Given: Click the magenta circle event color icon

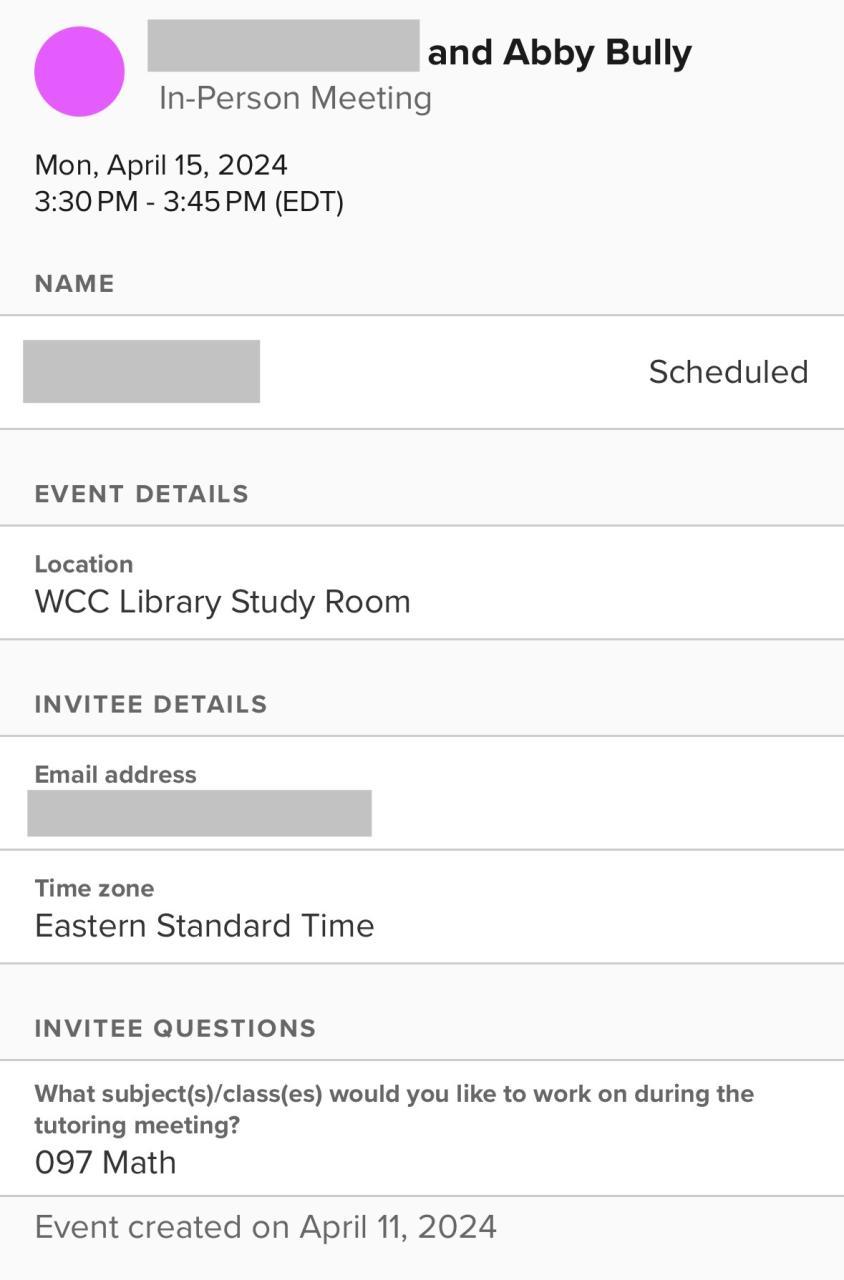Looking at the screenshot, I should pyautogui.click(x=79, y=72).
